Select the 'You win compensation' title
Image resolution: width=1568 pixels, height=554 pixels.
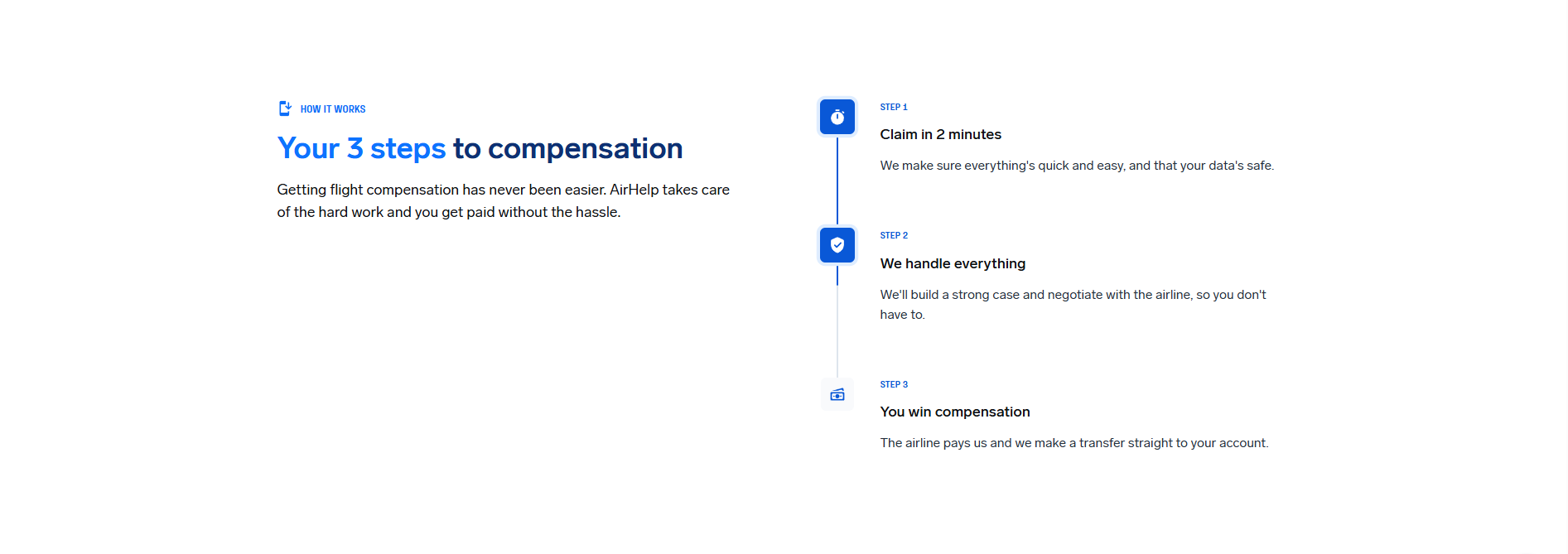pyautogui.click(x=954, y=412)
